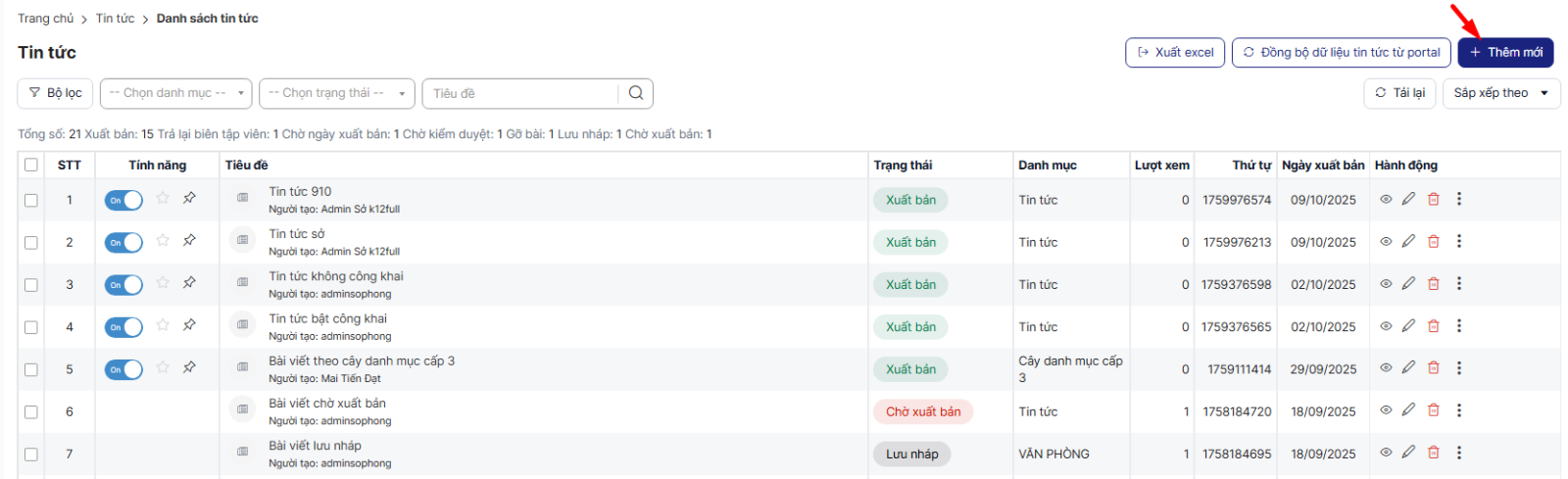
Task: Tick the checkbox for row 6
Action: pos(31,412)
